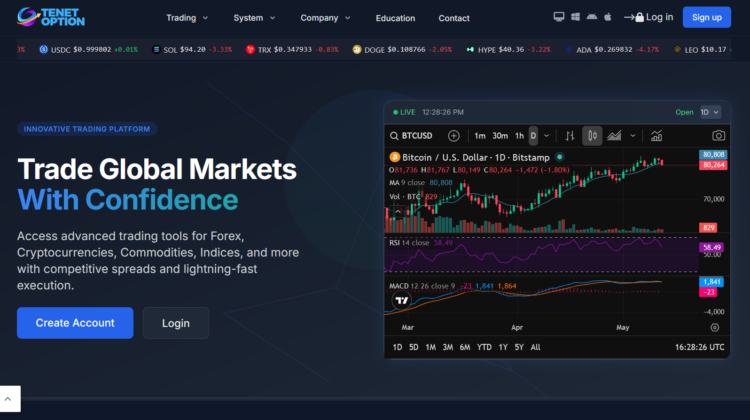Open the Windows download icon
The height and width of the screenshot is (420, 750).
[575, 17]
